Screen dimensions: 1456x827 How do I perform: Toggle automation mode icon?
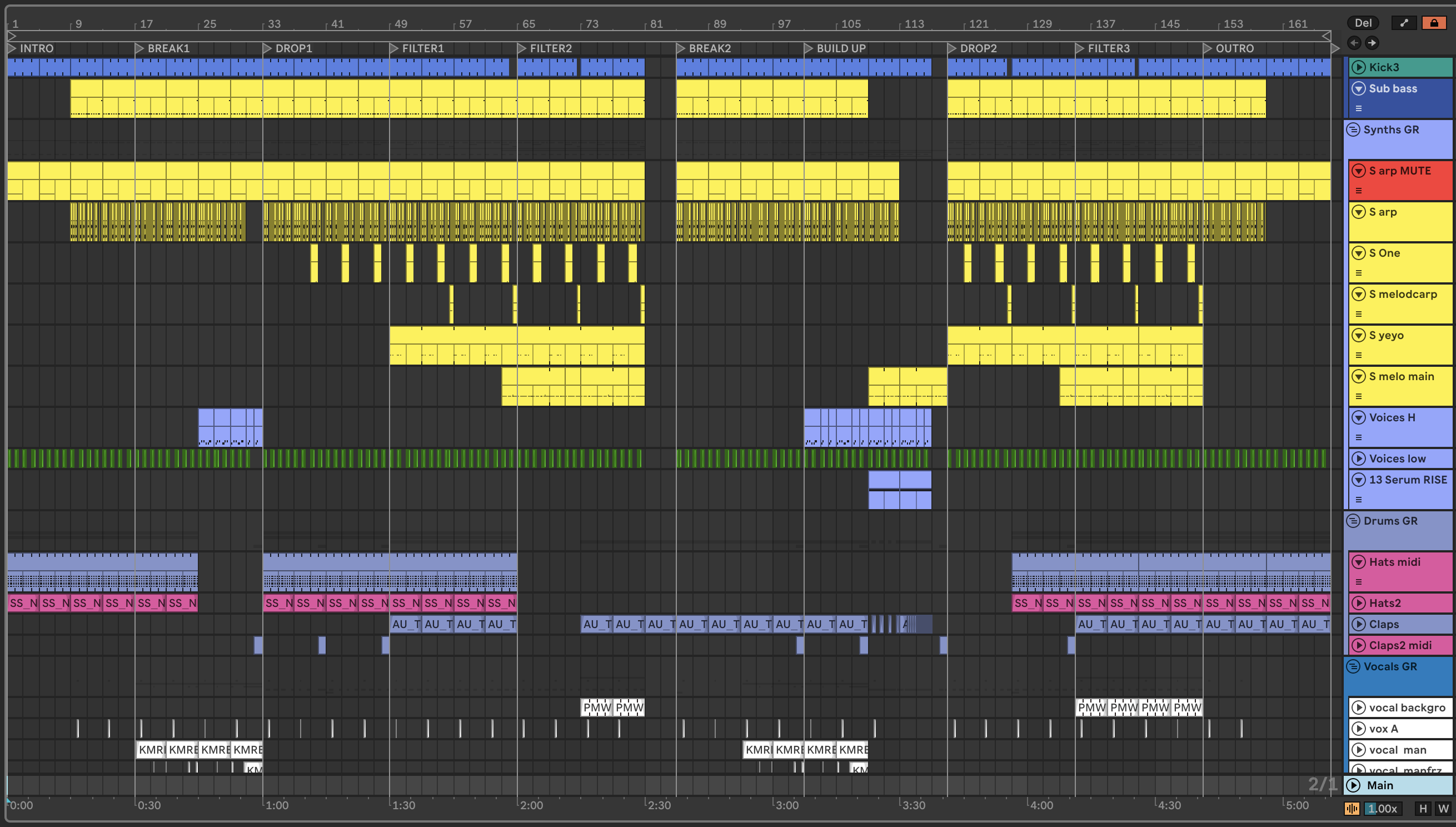(1404, 23)
